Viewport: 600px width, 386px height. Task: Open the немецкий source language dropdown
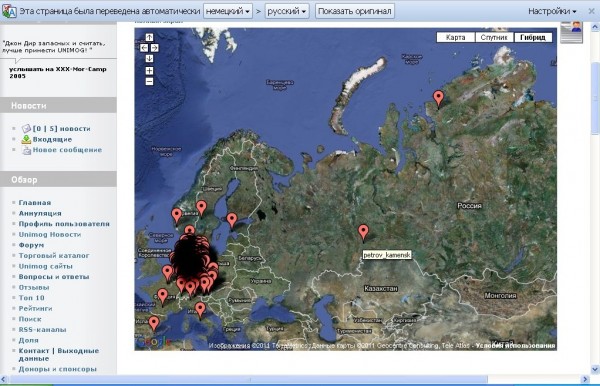[228, 11]
